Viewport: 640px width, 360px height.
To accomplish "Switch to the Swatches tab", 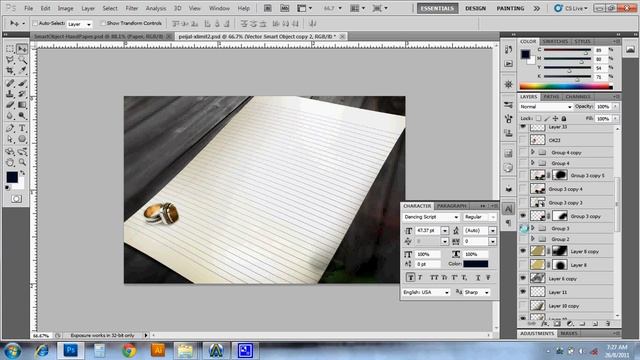I will click(x=555, y=42).
